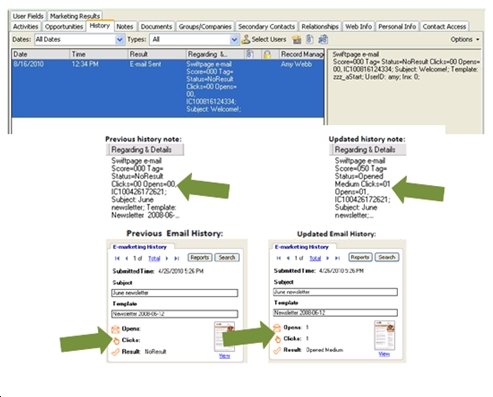493x397 pixels.
Task: Click Search button in Updated Email History
Action: [387, 257]
